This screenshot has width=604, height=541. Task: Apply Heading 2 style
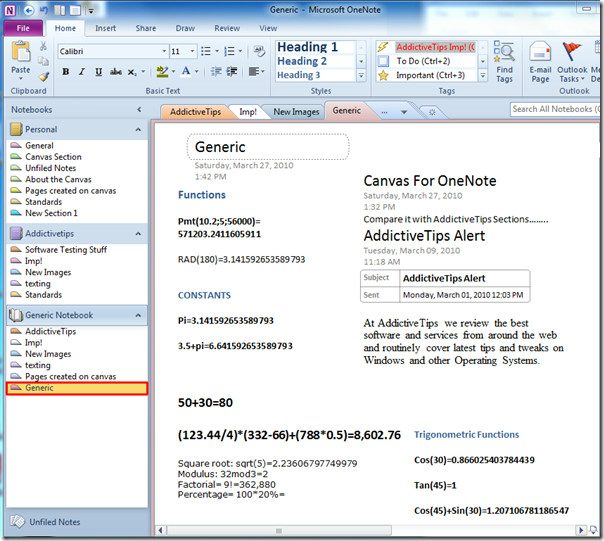coord(316,61)
